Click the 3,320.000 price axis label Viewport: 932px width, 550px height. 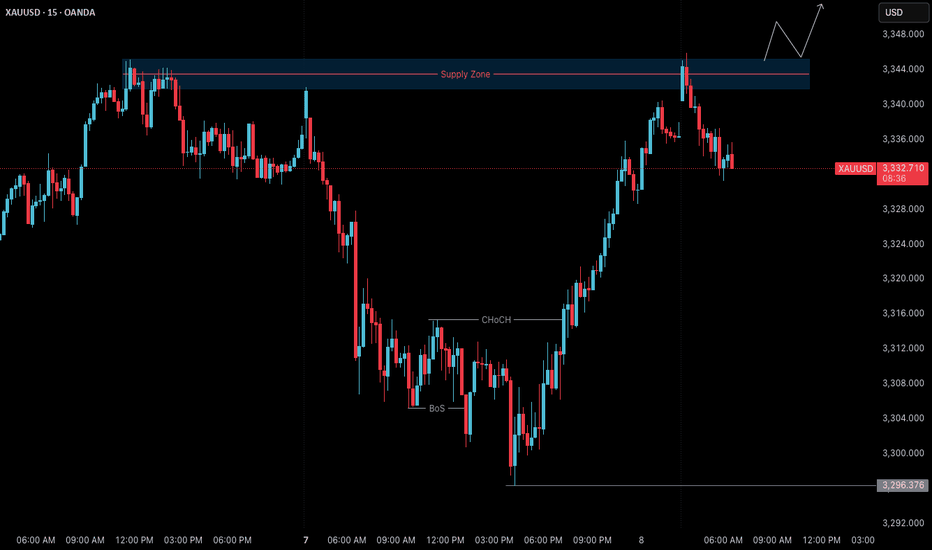tap(903, 278)
